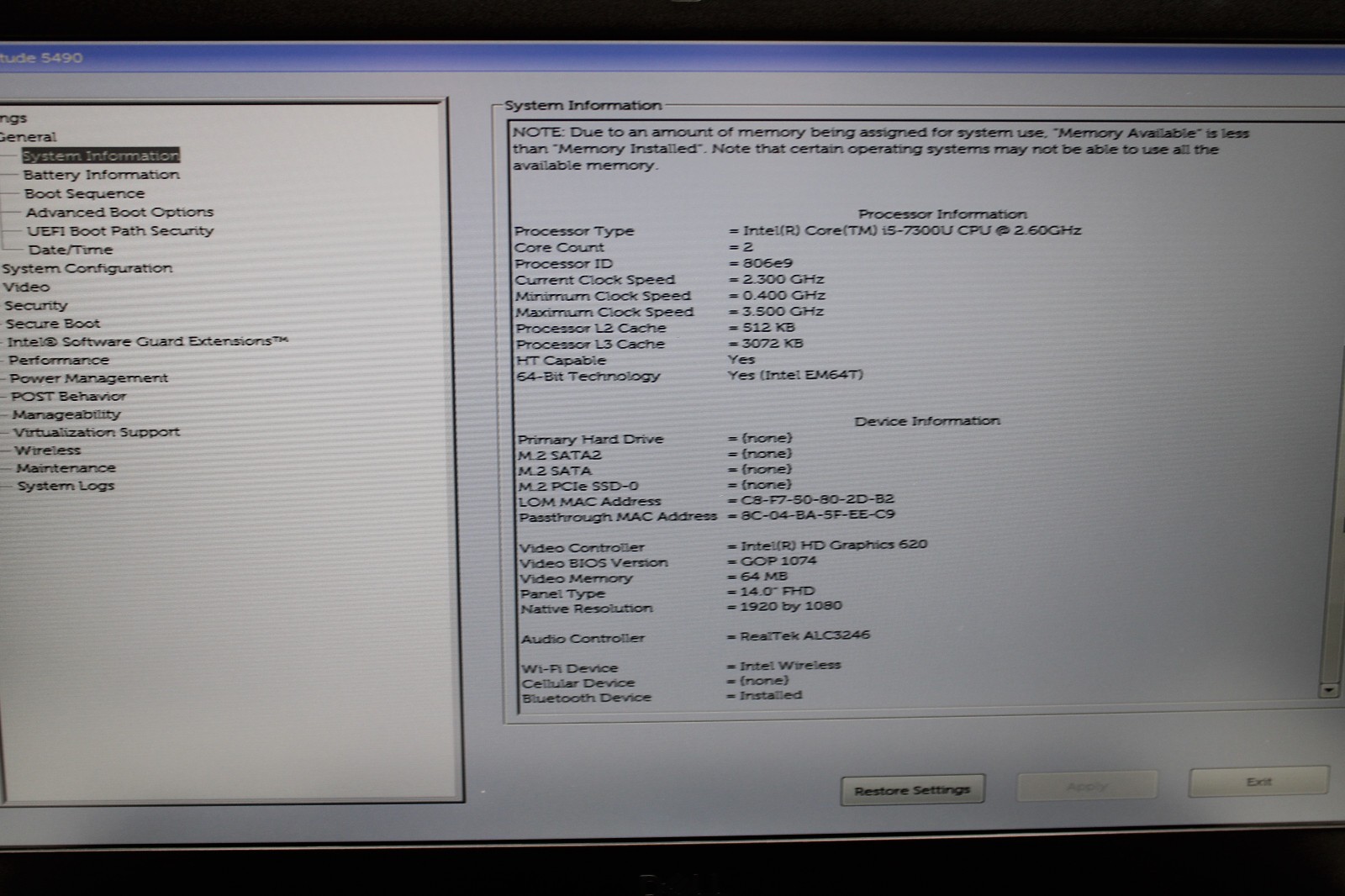
Task: Click the Audio Controller value RealTek ALC3246
Action: point(804,635)
